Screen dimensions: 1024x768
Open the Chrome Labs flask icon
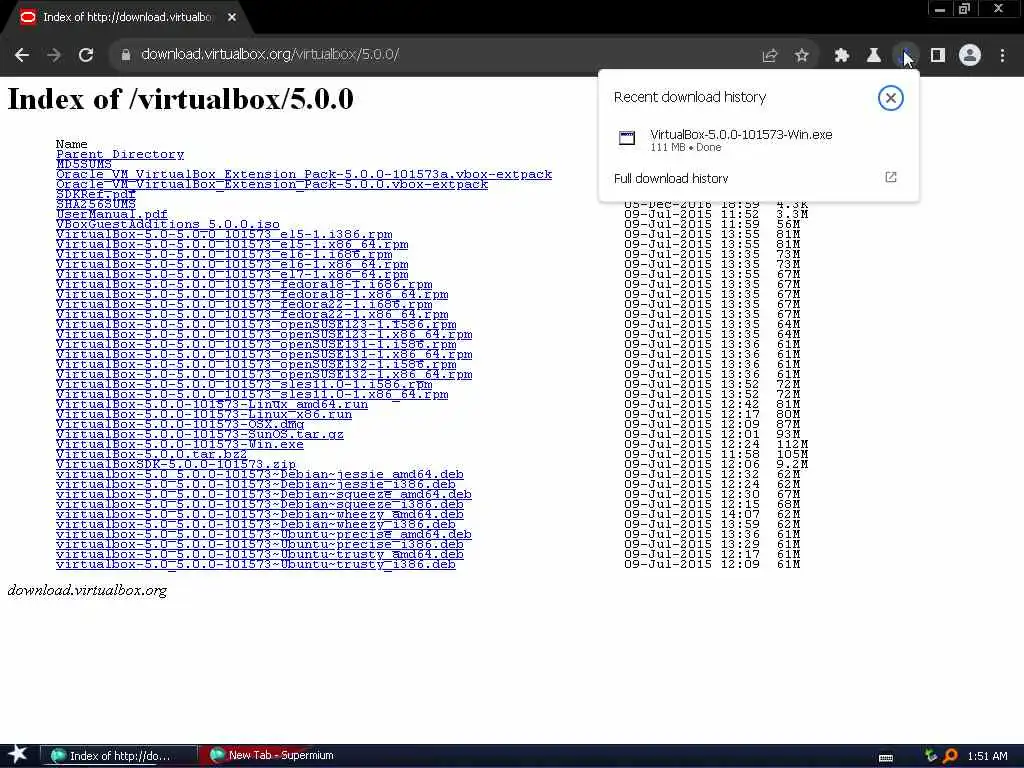[x=874, y=56]
